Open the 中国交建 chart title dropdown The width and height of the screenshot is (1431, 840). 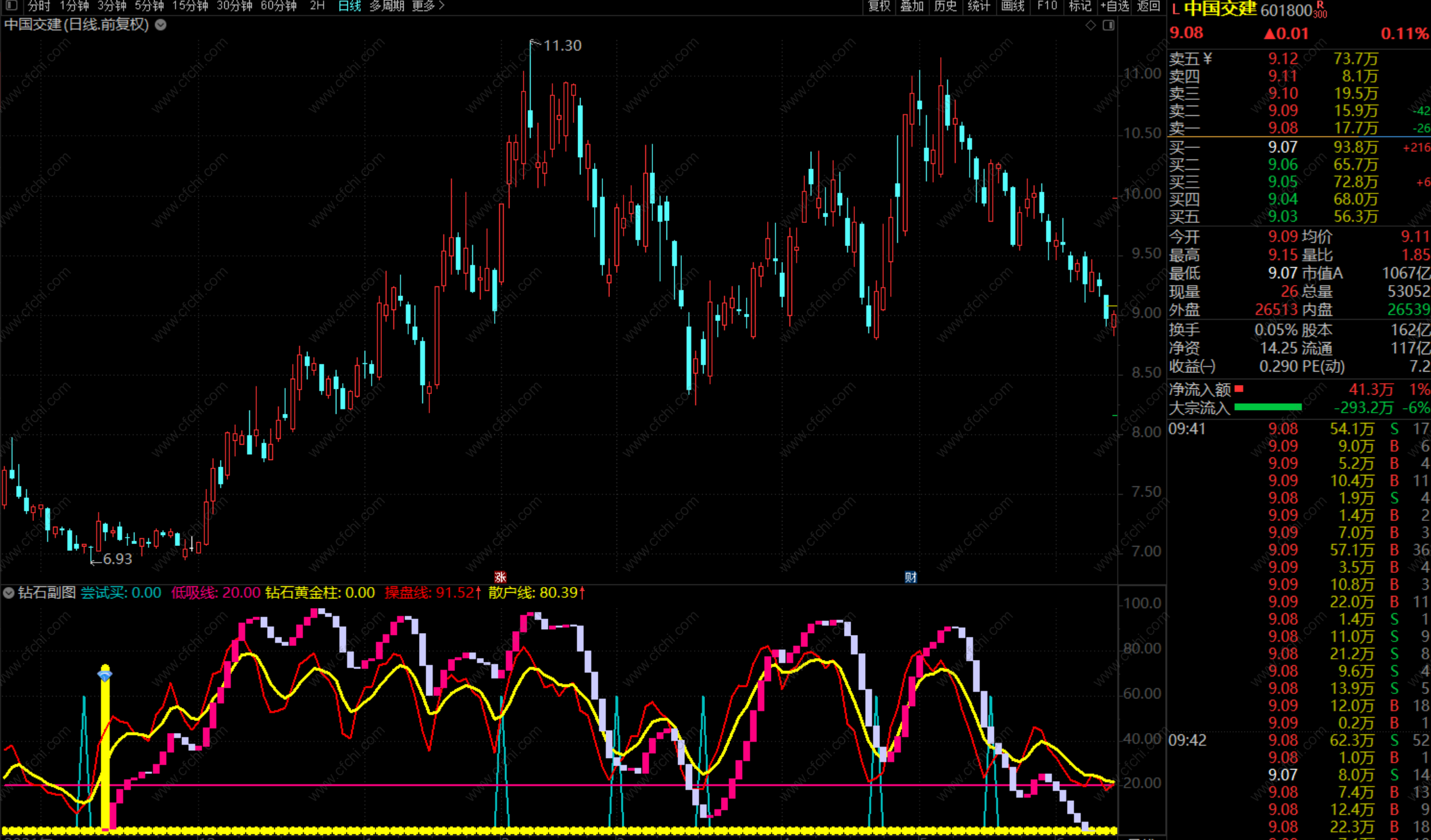pyautogui.click(x=161, y=25)
